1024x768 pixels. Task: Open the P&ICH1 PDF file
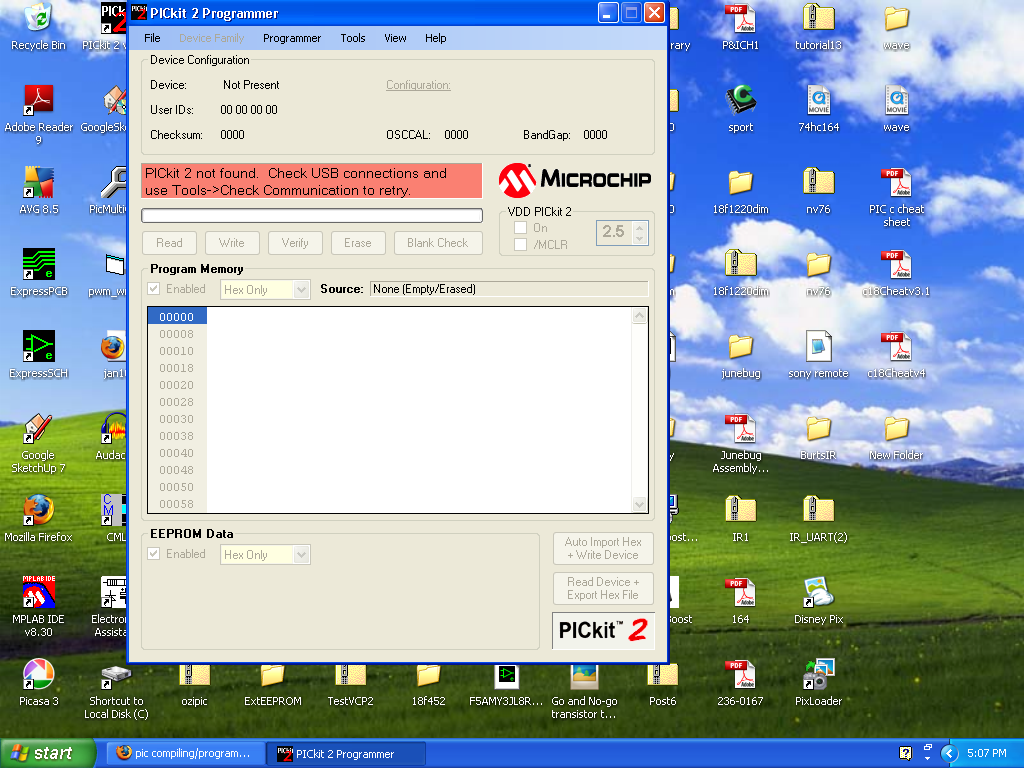[740, 27]
